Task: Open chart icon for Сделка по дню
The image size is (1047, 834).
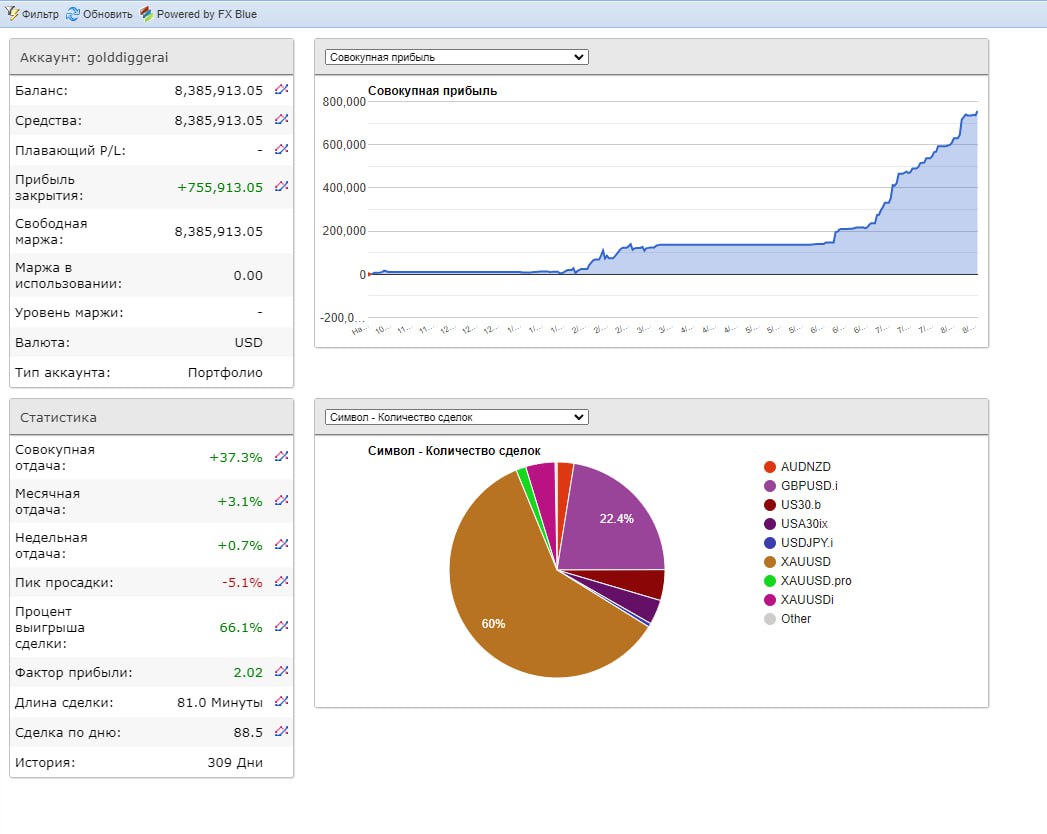Action: (x=281, y=732)
